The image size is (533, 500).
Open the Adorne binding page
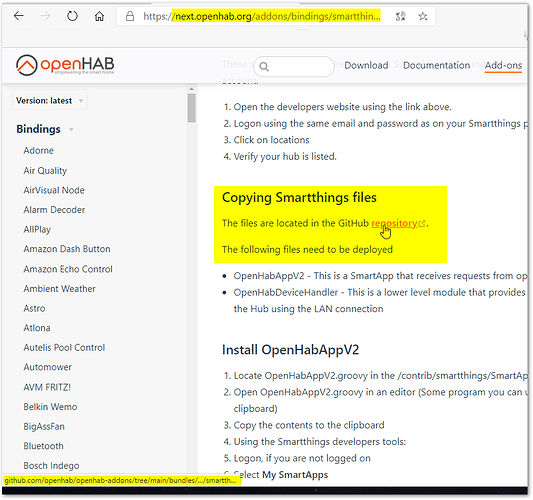39,151
